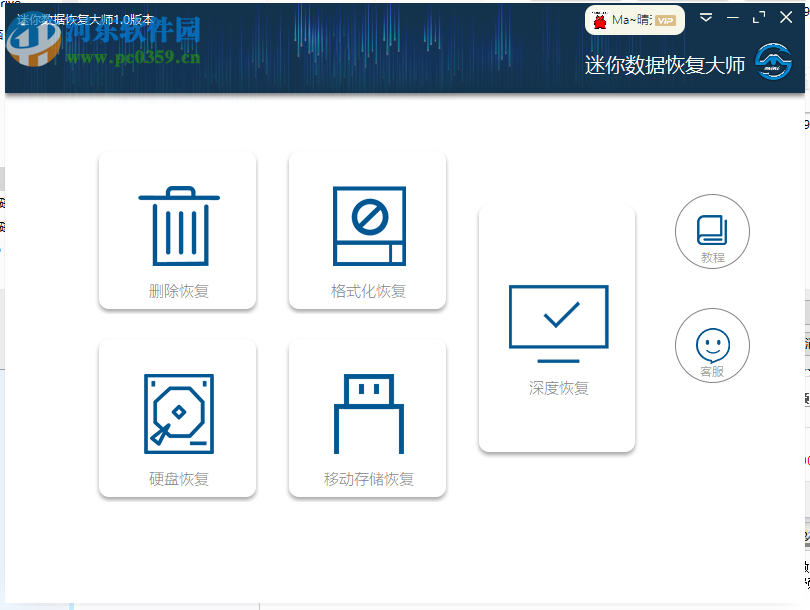Click the user avatar in title bar
The image size is (810, 610).
click(x=601, y=18)
